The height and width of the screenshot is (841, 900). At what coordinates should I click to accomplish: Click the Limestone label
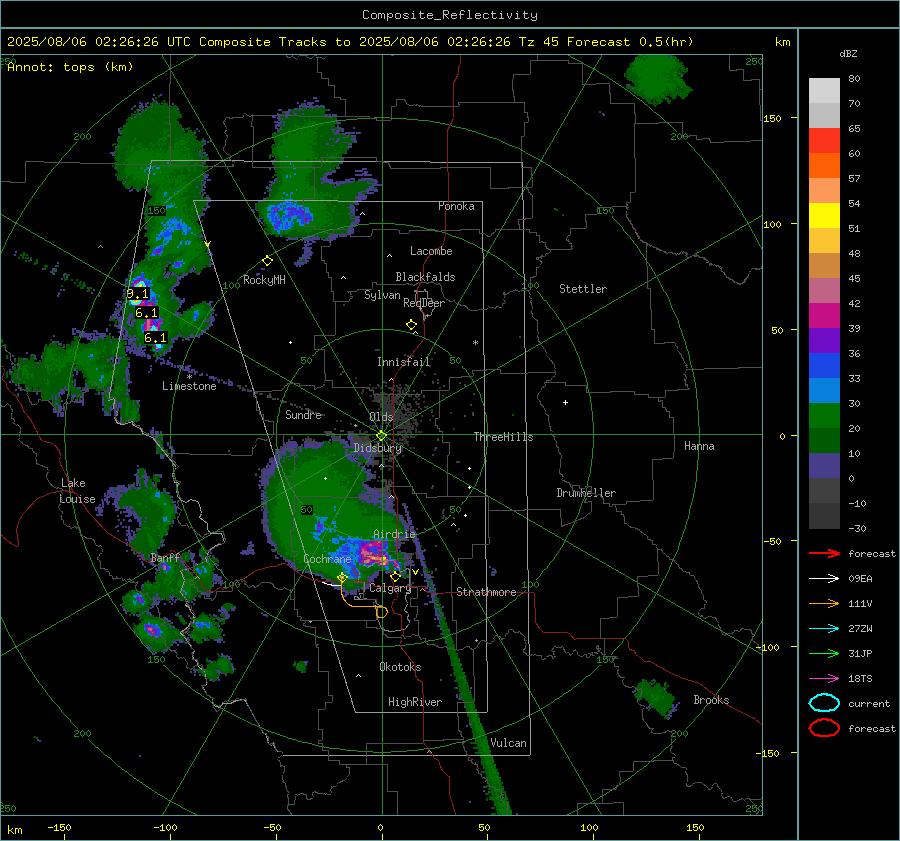coord(189,386)
